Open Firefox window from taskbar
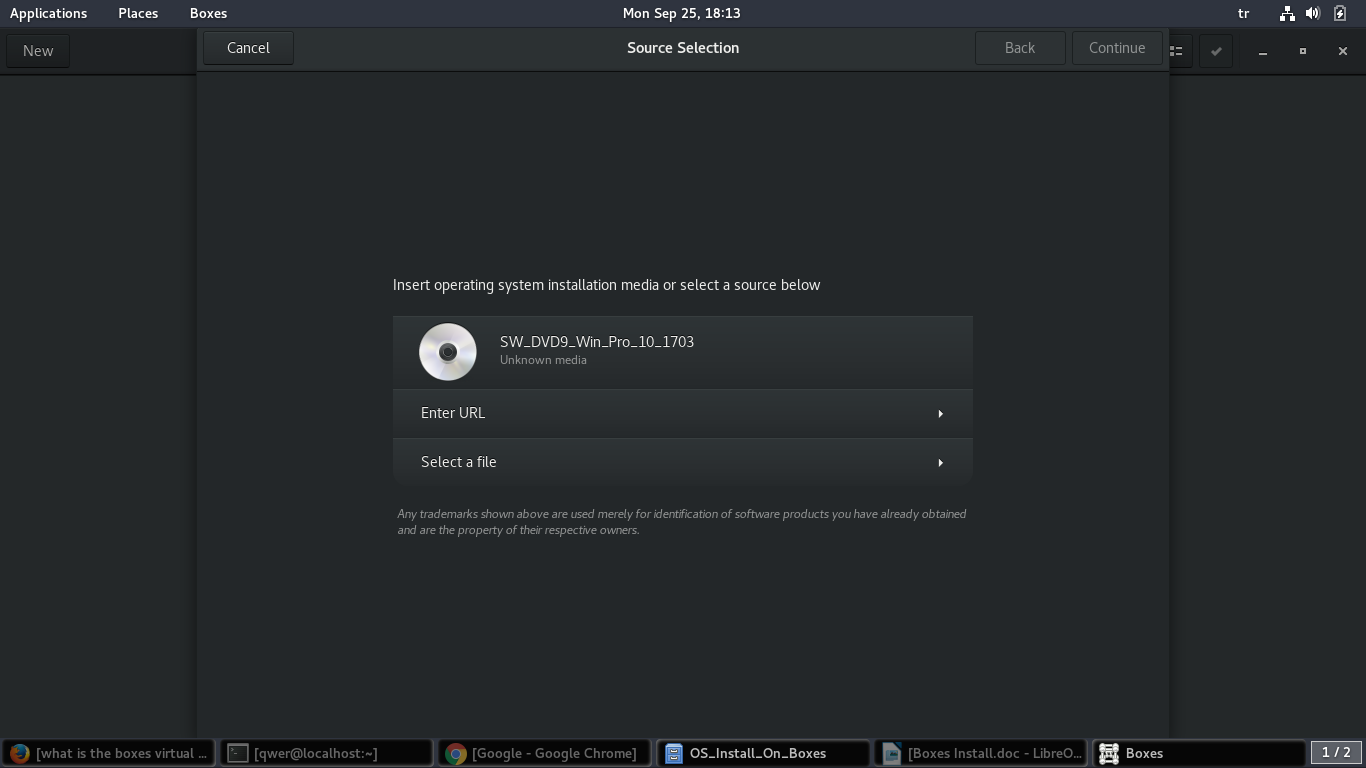This screenshot has width=1366, height=768. click(x=109, y=753)
